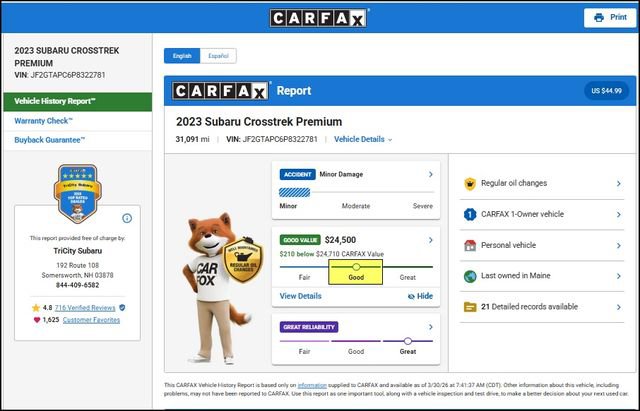Click the View Details link

pyautogui.click(x=301, y=296)
